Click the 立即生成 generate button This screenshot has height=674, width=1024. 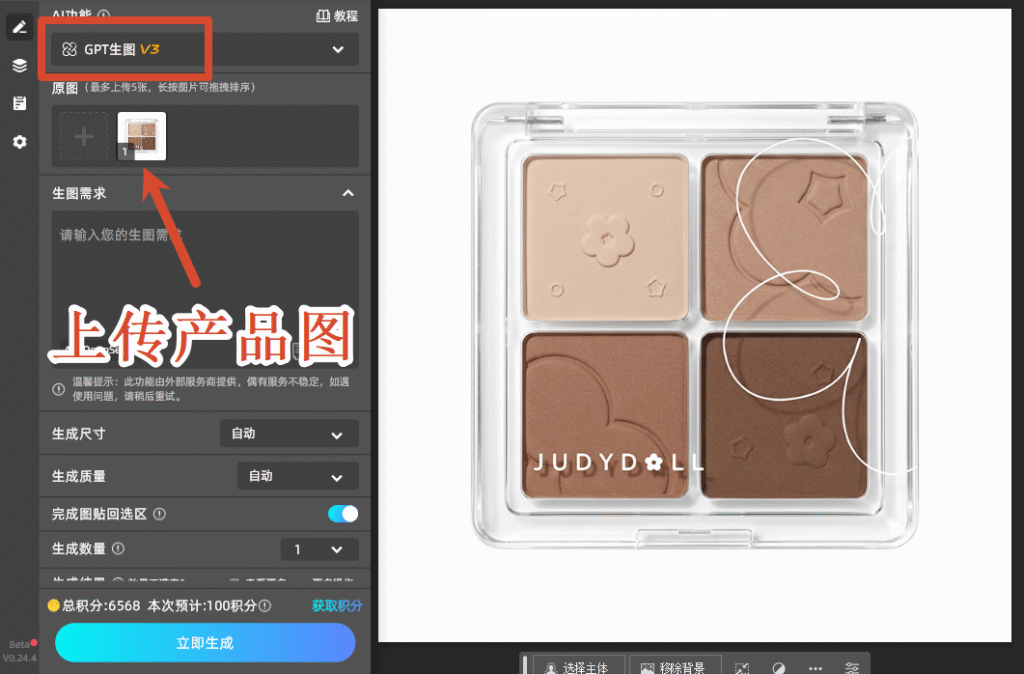pos(205,643)
